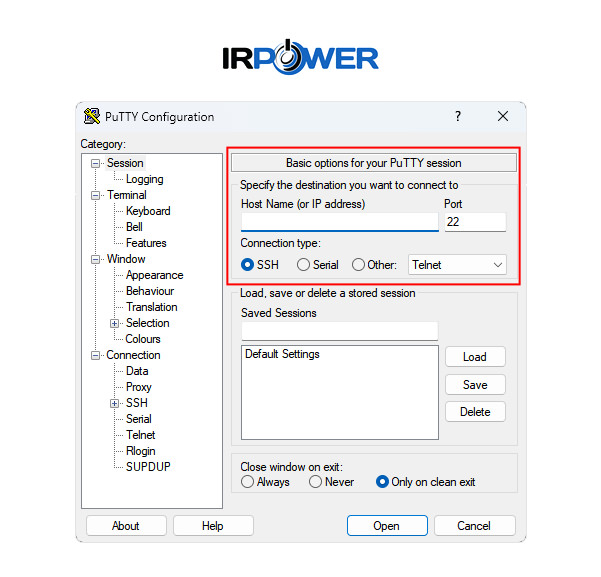
Task: Open the Logging category
Action: 144,179
